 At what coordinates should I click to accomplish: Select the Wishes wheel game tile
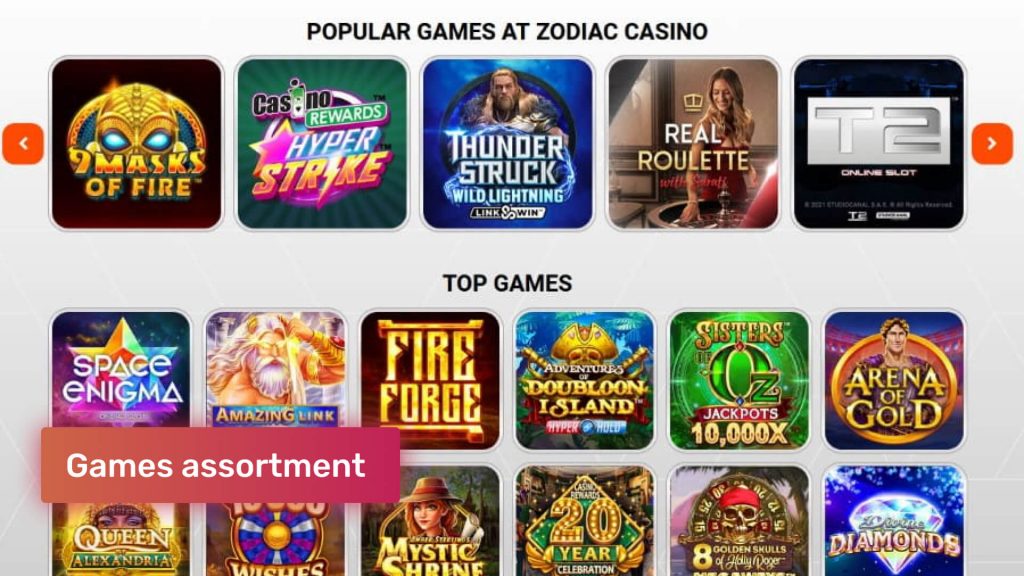point(276,539)
